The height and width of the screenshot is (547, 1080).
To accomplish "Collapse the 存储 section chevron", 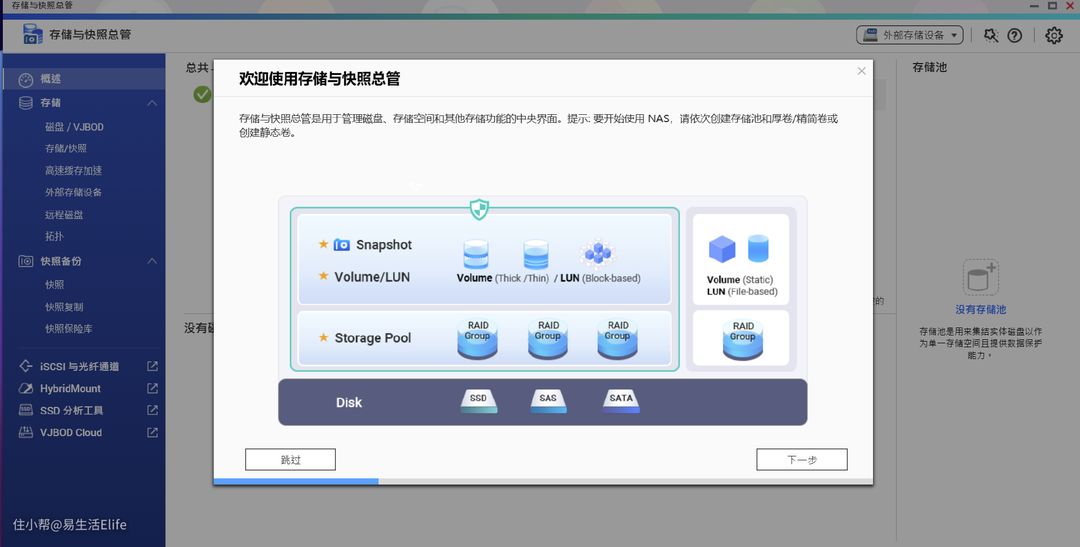I will tap(152, 103).
